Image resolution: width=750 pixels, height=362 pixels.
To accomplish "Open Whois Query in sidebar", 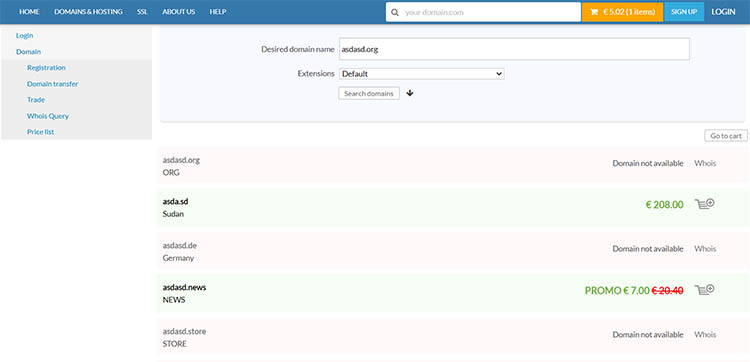I will [48, 116].
